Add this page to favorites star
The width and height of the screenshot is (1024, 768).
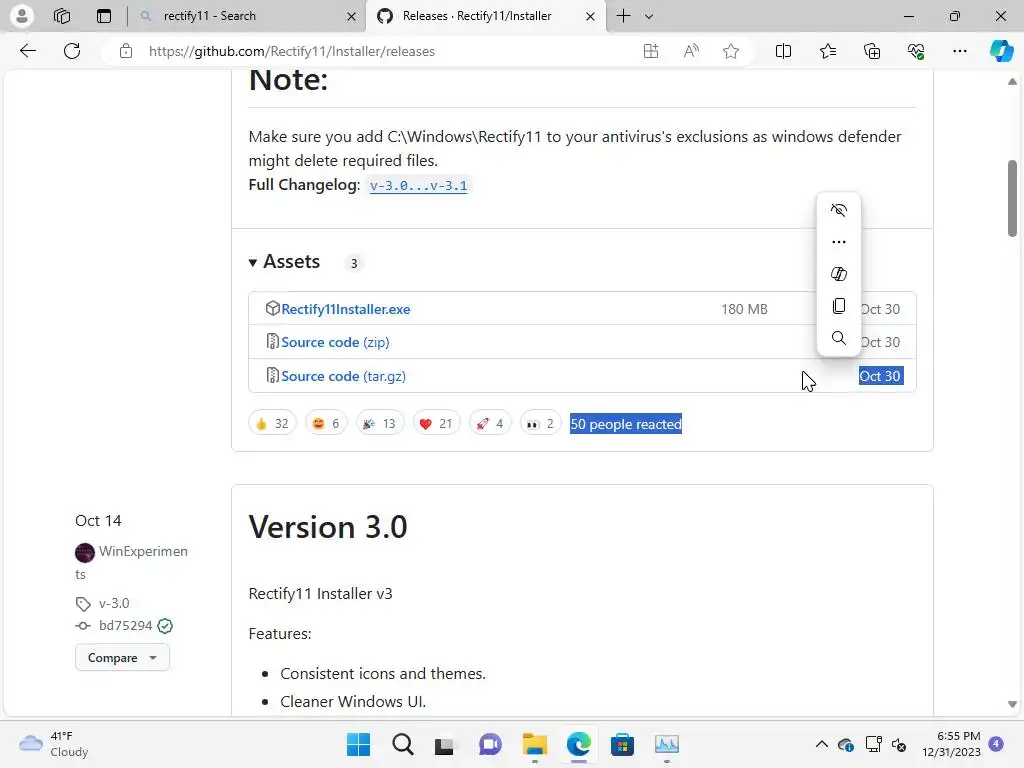tap(731, 51)
